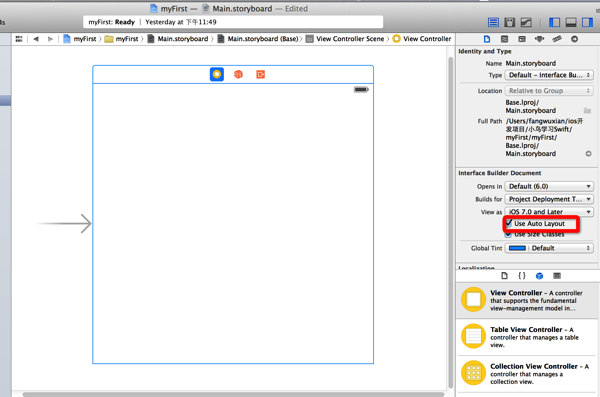Image resolution: width=600 pixels, height=397 pixels.
Task: Toggle the Debug area visibility
Action: 571,23
